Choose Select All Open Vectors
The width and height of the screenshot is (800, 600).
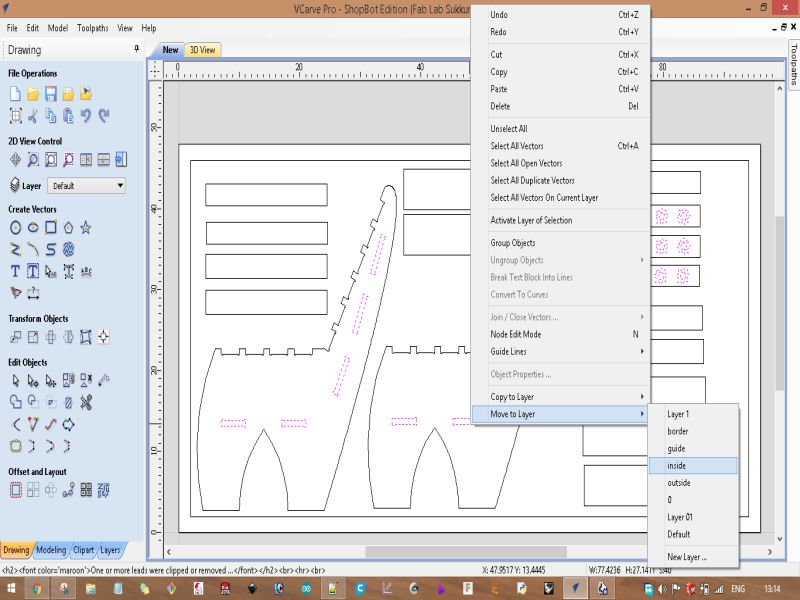pyautogui.click(x=561, y=163)
